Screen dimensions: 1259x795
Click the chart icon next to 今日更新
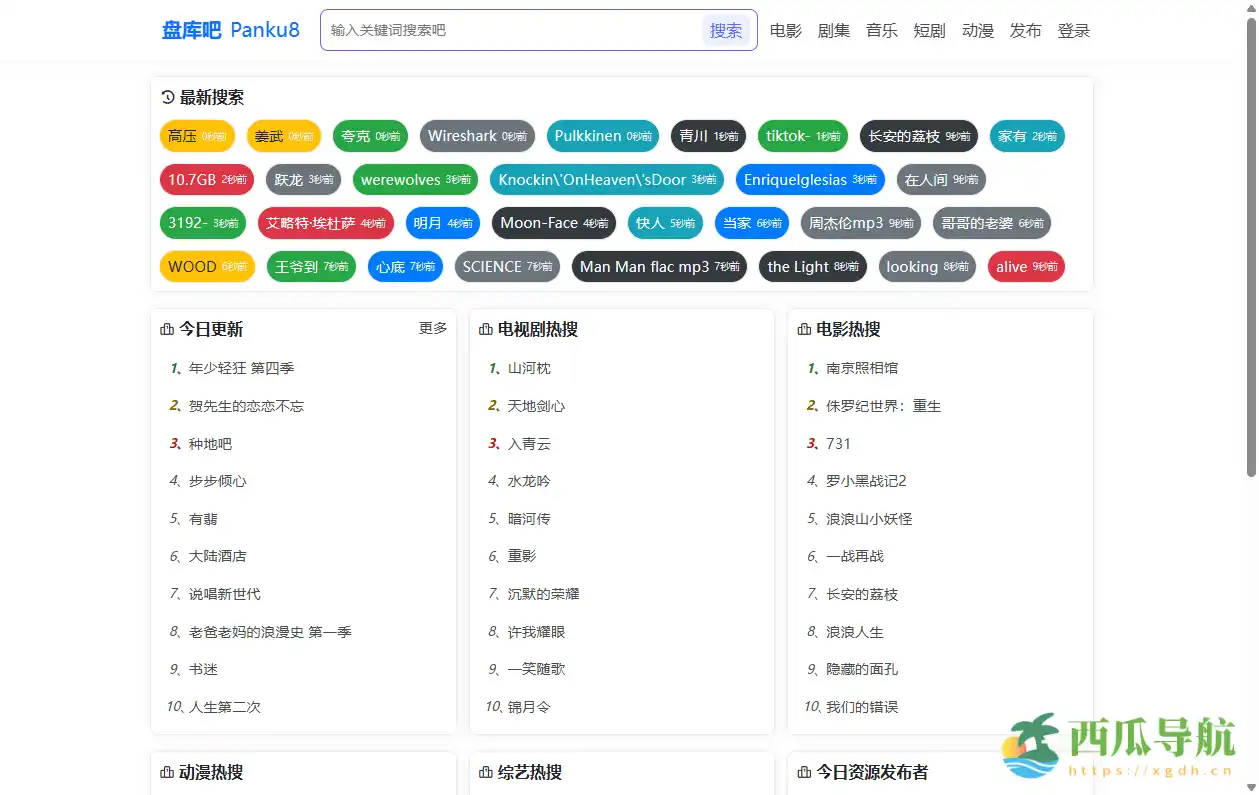166,328
